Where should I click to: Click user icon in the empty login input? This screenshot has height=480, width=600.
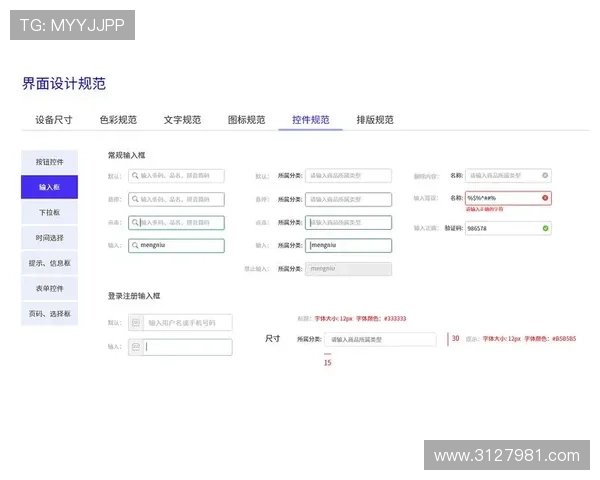136,347
